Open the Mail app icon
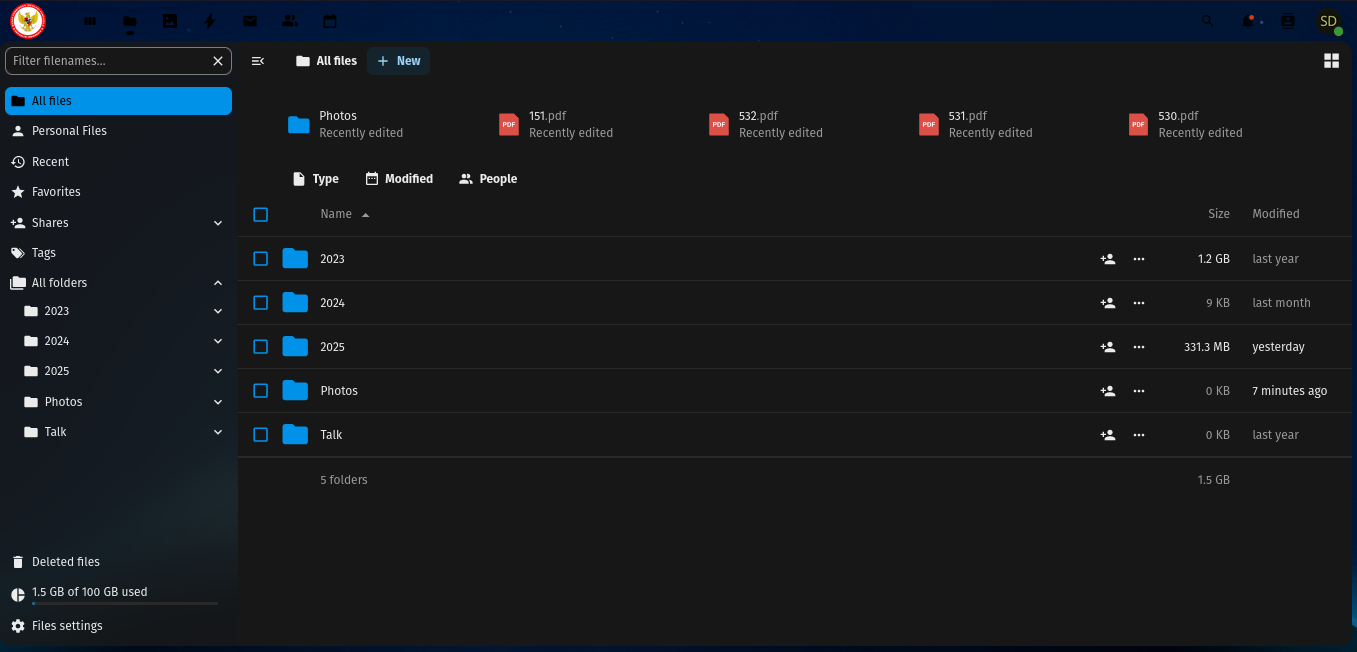The width and height of the screenshot is (1357, 652). coord(250,21)
